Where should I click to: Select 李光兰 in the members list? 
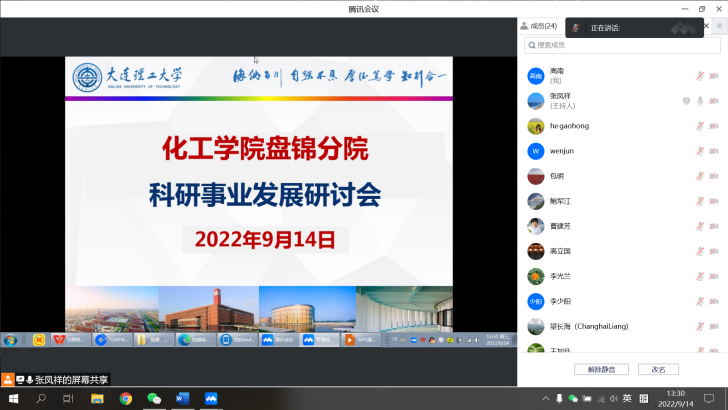(562, 276)
